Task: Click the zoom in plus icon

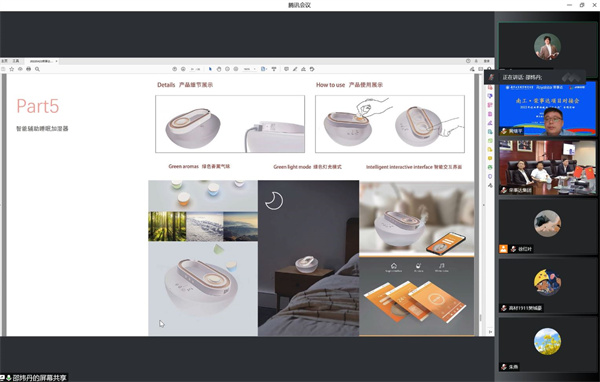Action: [236, 69]
